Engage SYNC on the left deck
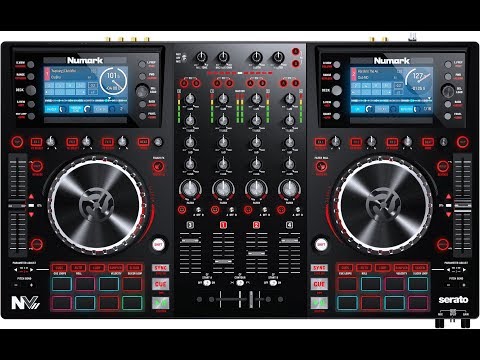This screenshot has height=360, width=480. coord(161,268)
